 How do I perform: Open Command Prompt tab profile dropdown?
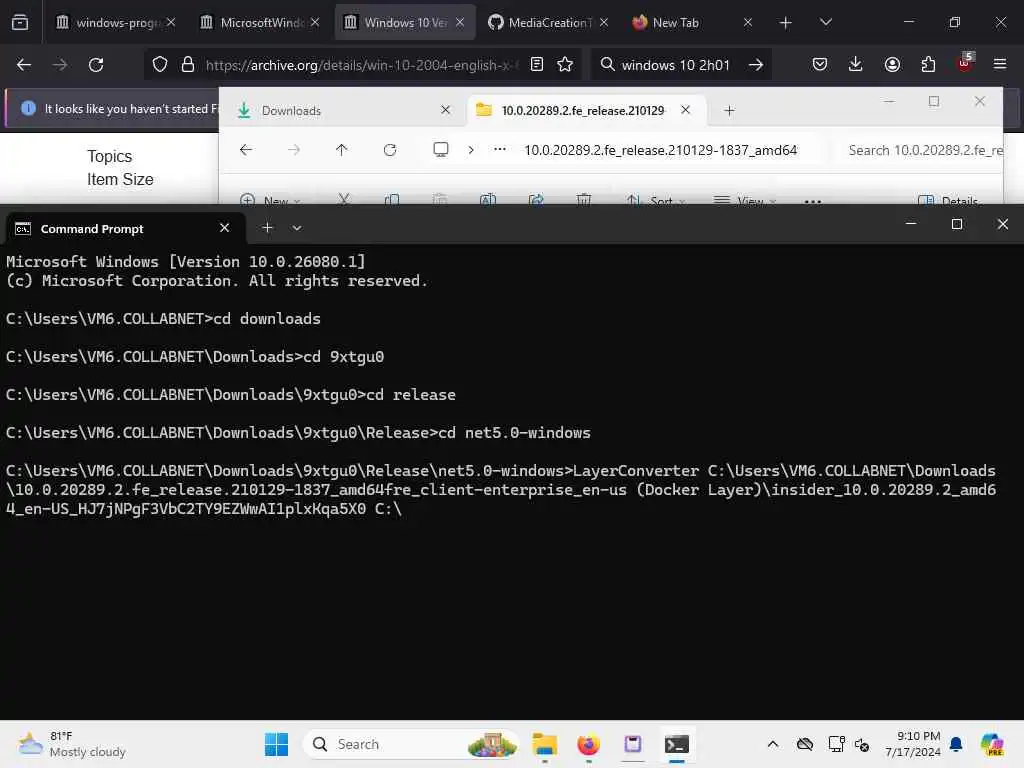click(296, 227)
